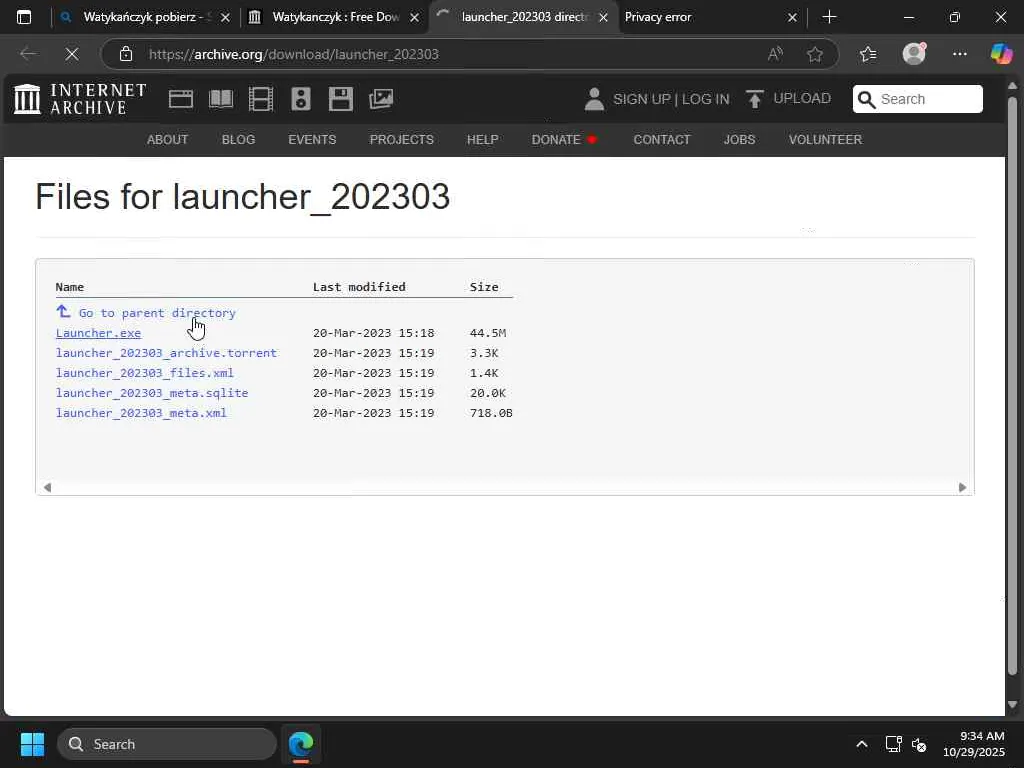Switch to the Privacy error tab

point(703,17)
